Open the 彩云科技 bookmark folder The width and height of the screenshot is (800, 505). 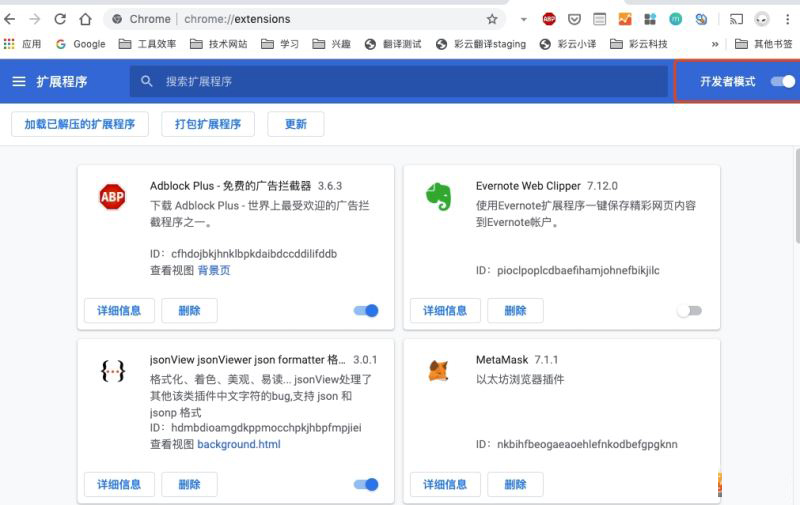point(639,44)
